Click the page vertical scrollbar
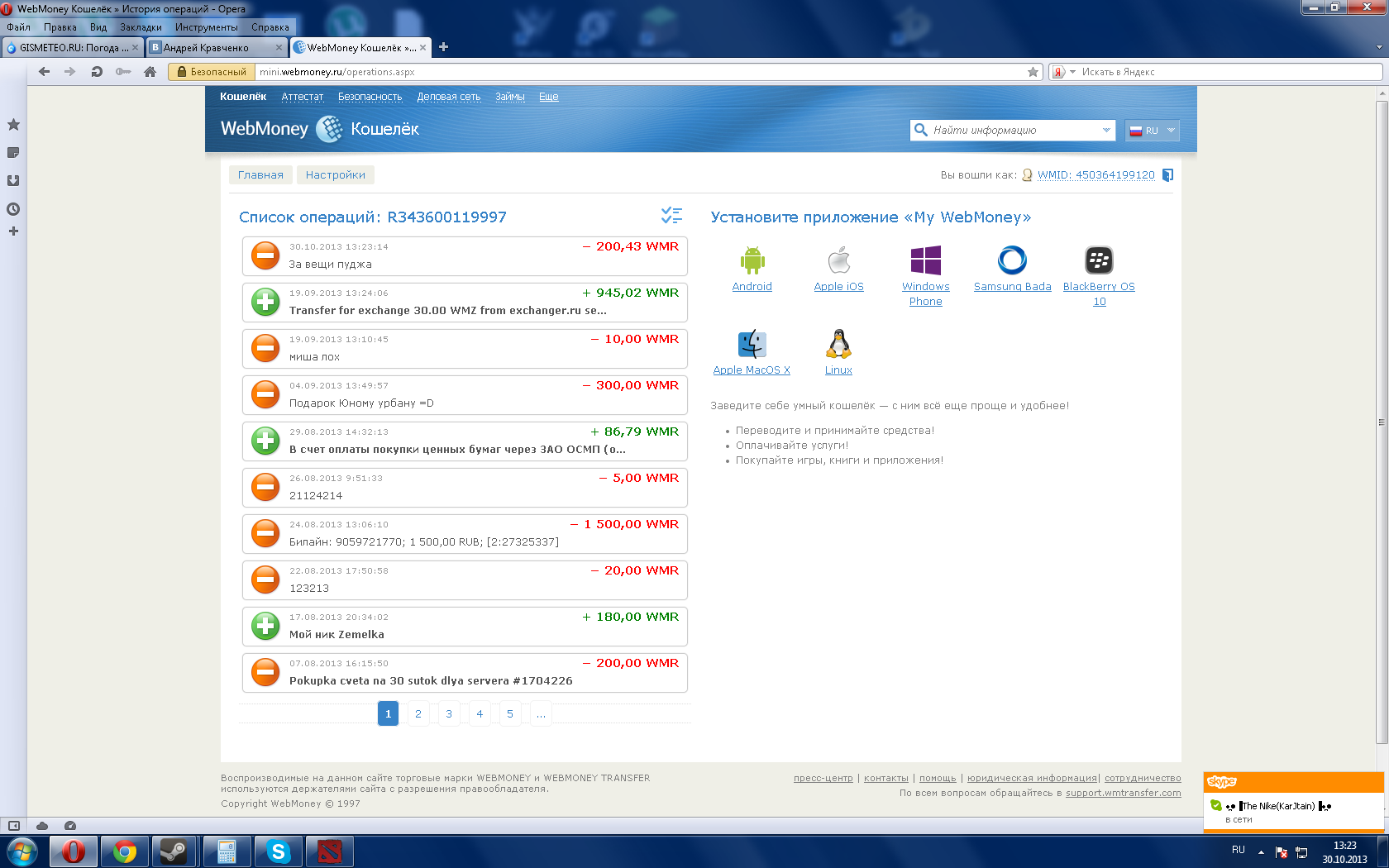 (1382, 422)
